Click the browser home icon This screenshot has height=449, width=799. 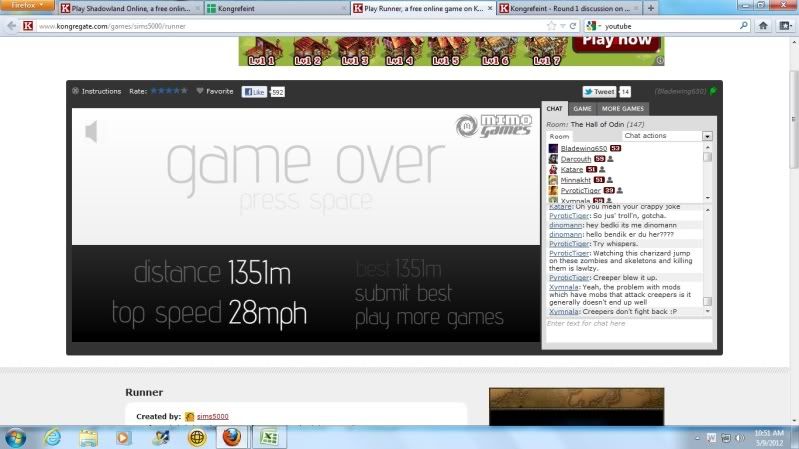coord(763,26)
